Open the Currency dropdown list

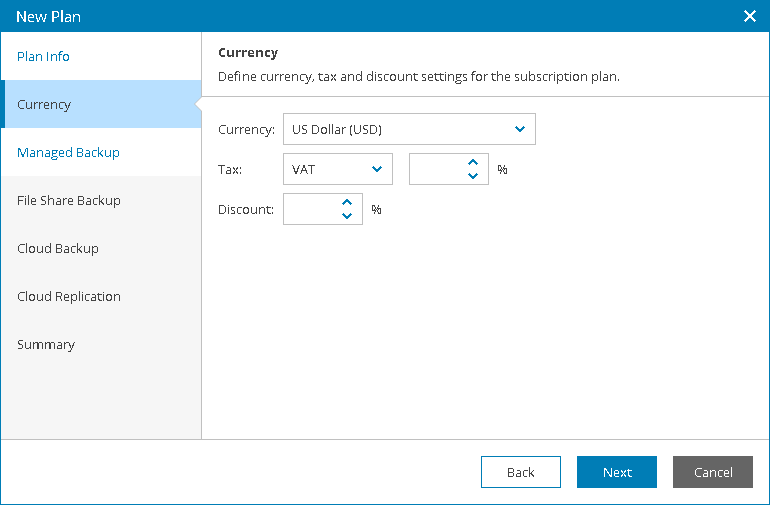[x=519, y=129]
